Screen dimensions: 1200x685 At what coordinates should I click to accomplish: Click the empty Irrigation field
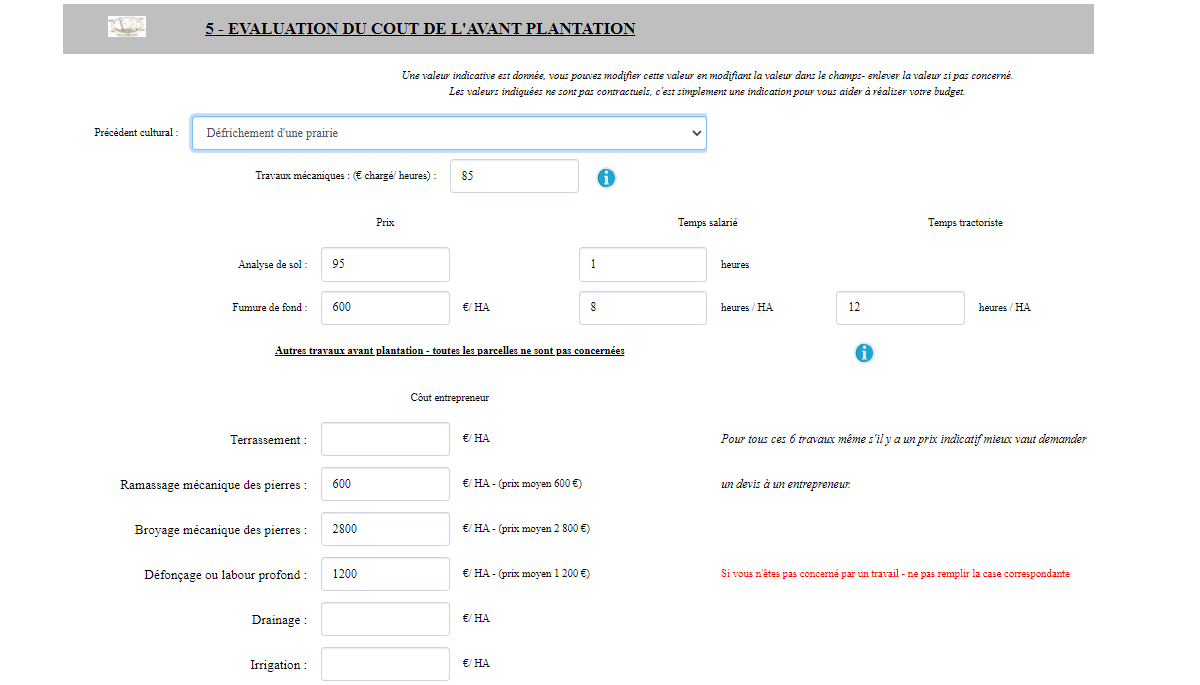(386, 664)
